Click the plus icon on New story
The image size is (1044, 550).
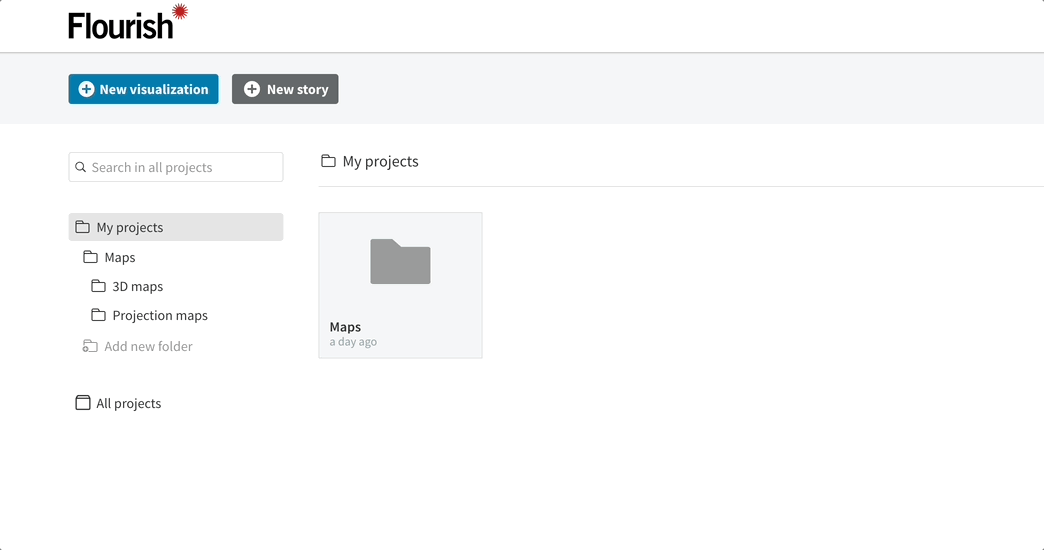pyautogui.click(x=252, y=89)
